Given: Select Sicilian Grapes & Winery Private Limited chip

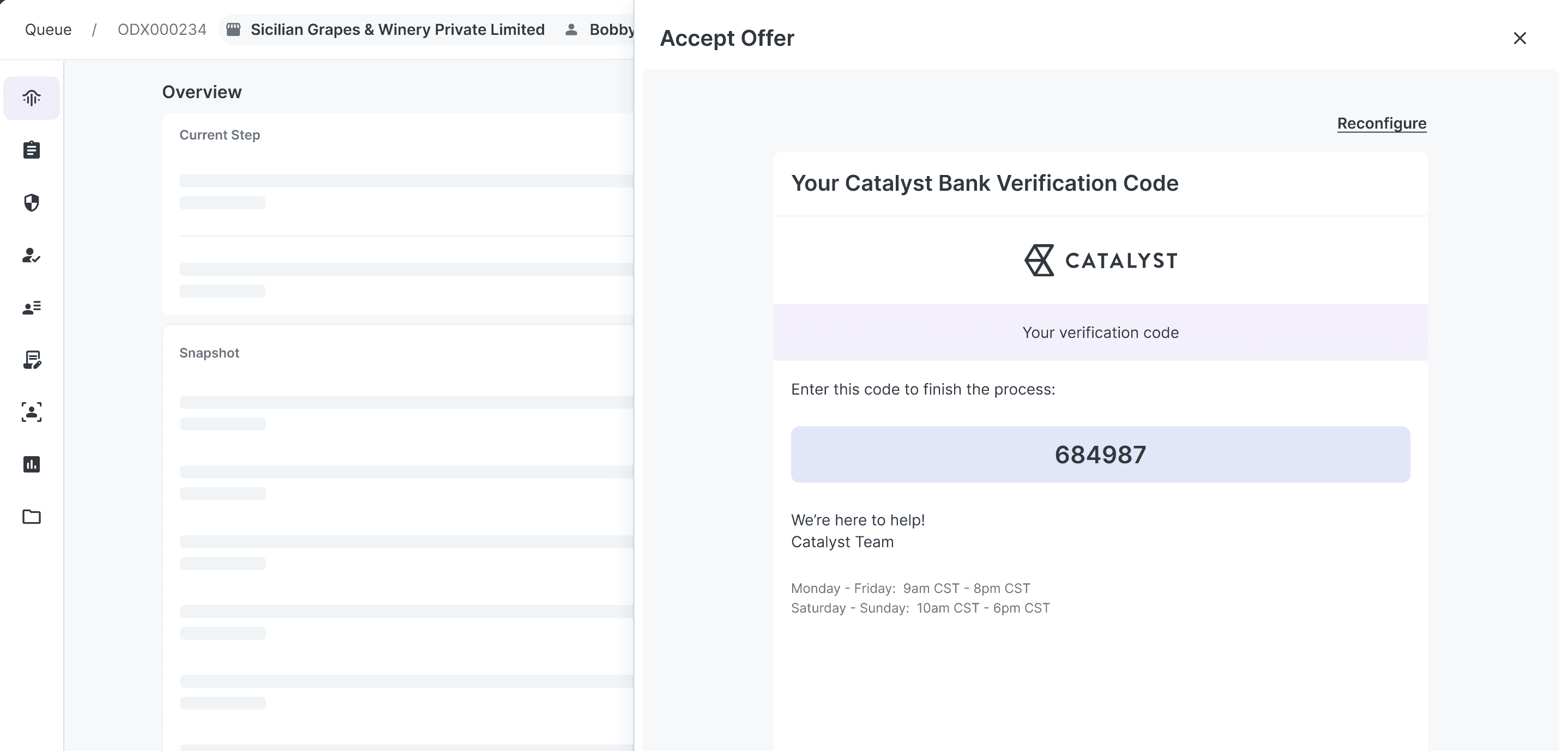Looking at the screenshot, I should (x=397, y=29).
